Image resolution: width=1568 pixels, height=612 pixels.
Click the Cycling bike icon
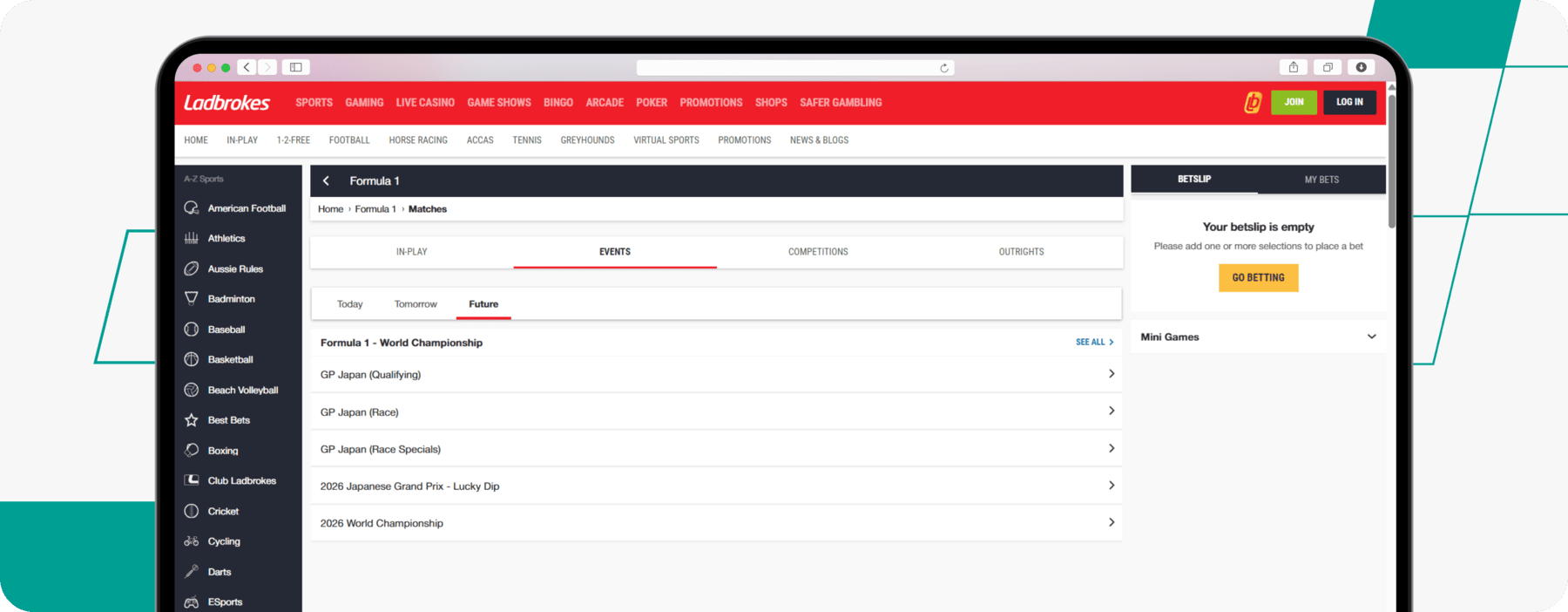192,541
